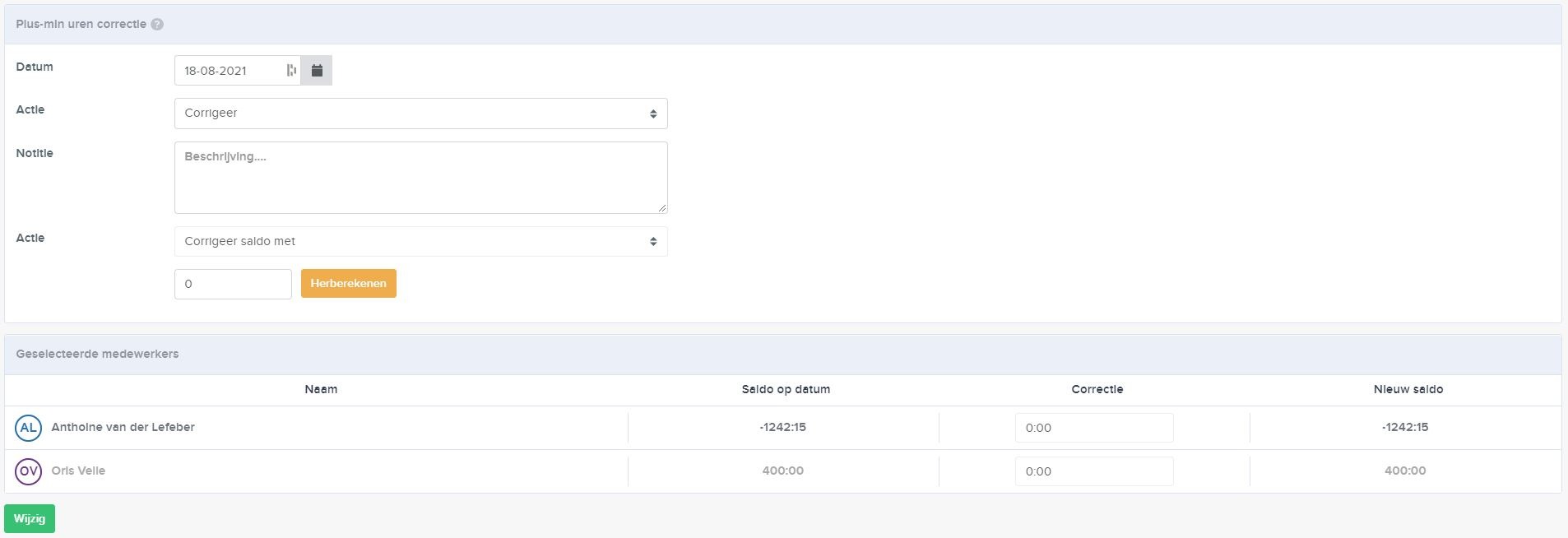
Task: Click correctie field for Anthoine van der Lefeber
Action: point(1094,428)
